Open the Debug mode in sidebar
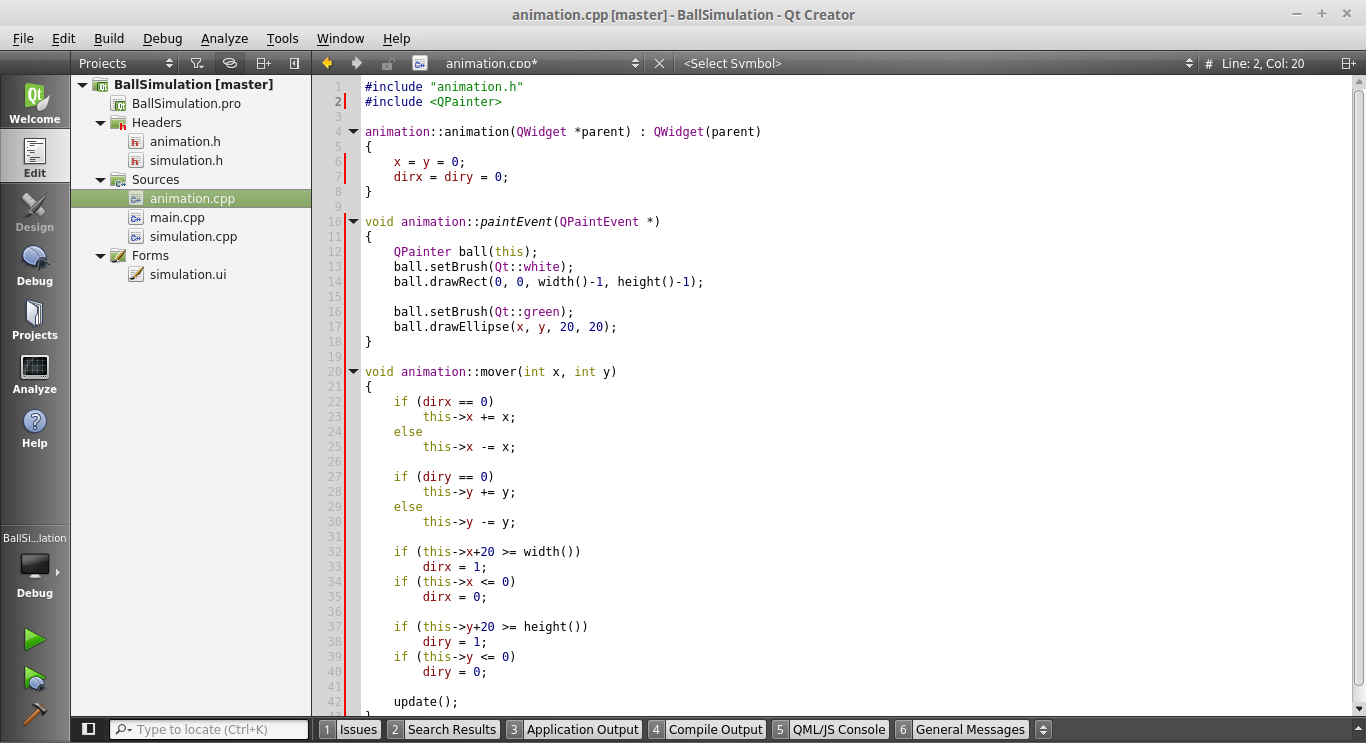This screenshot has width=1366, height=743. 35,265
